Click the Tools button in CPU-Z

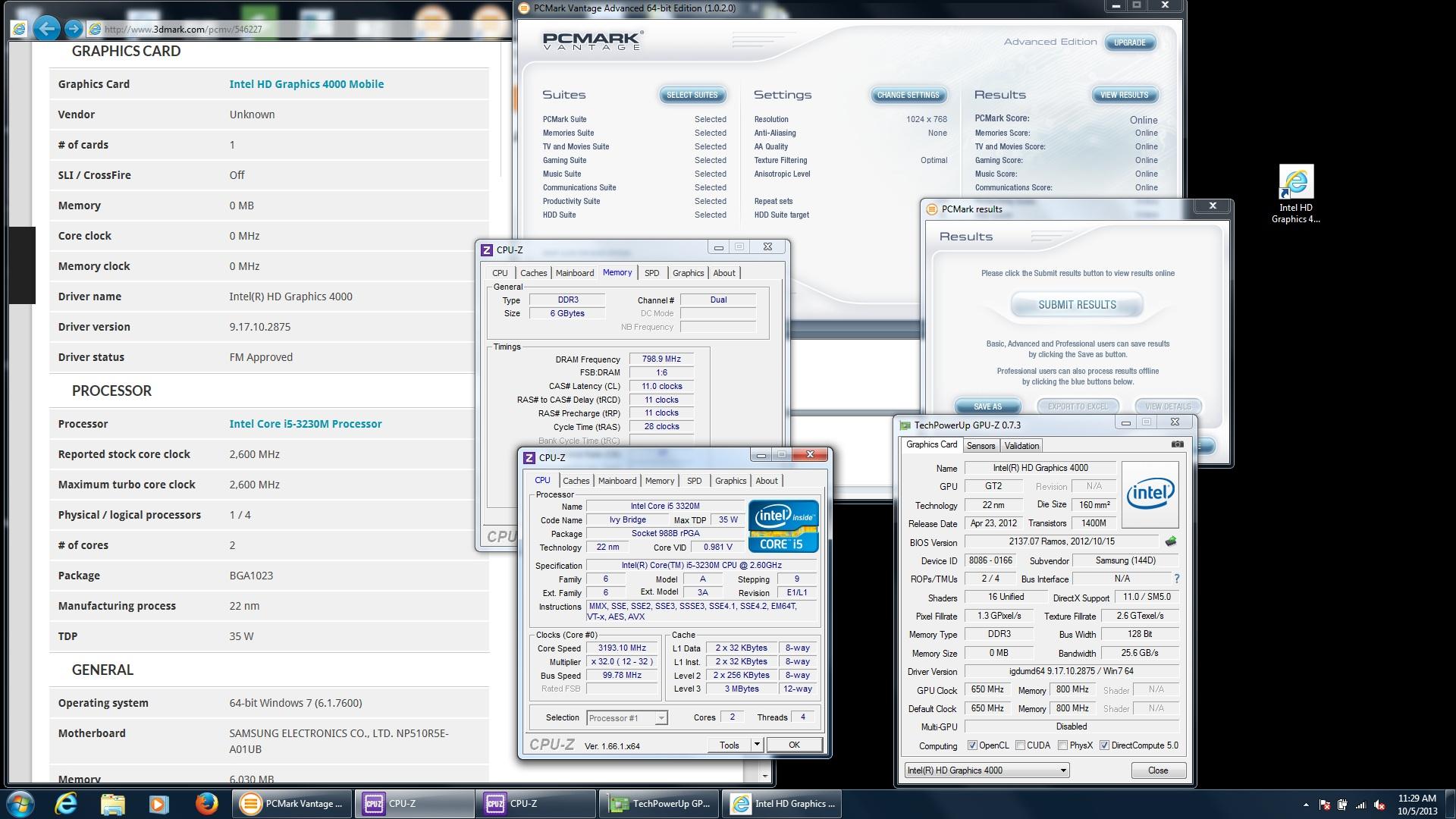(729, 745)
